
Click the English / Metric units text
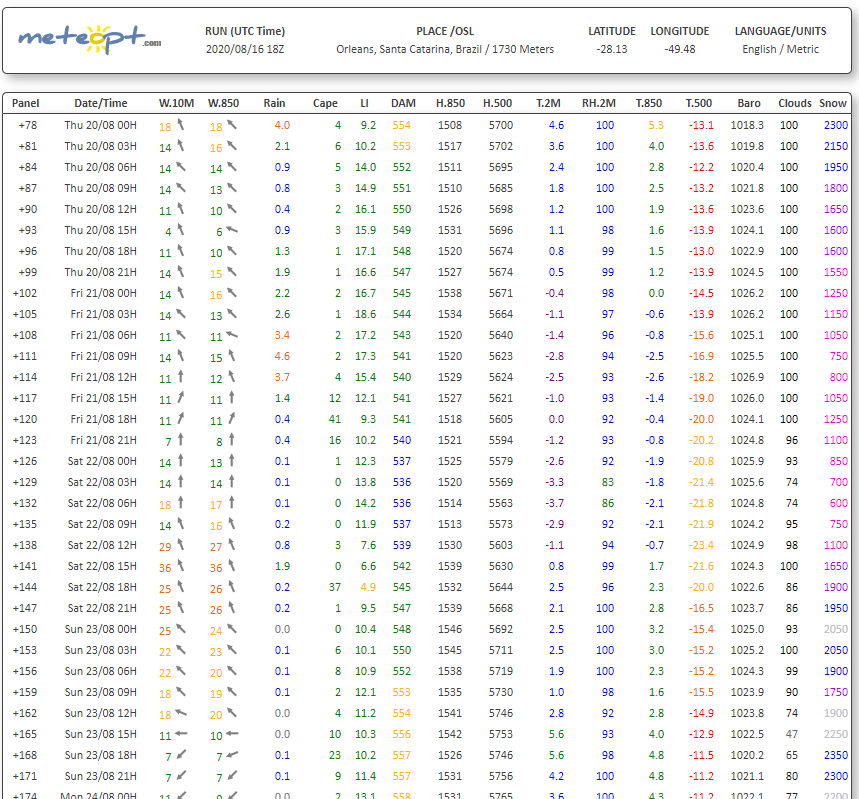[781, 49]
